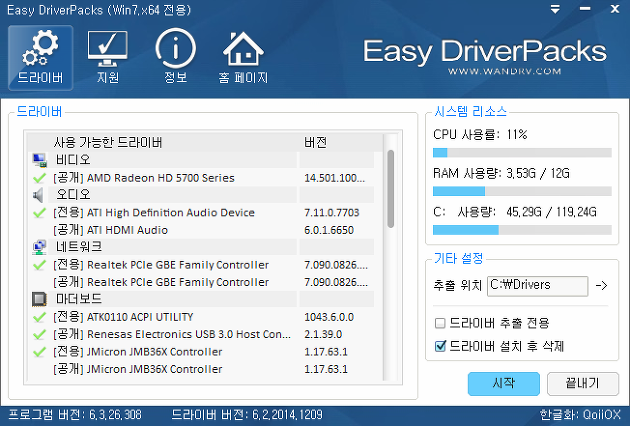
Task: Click the RAM 사용량 progress bar
Action: 522,191
